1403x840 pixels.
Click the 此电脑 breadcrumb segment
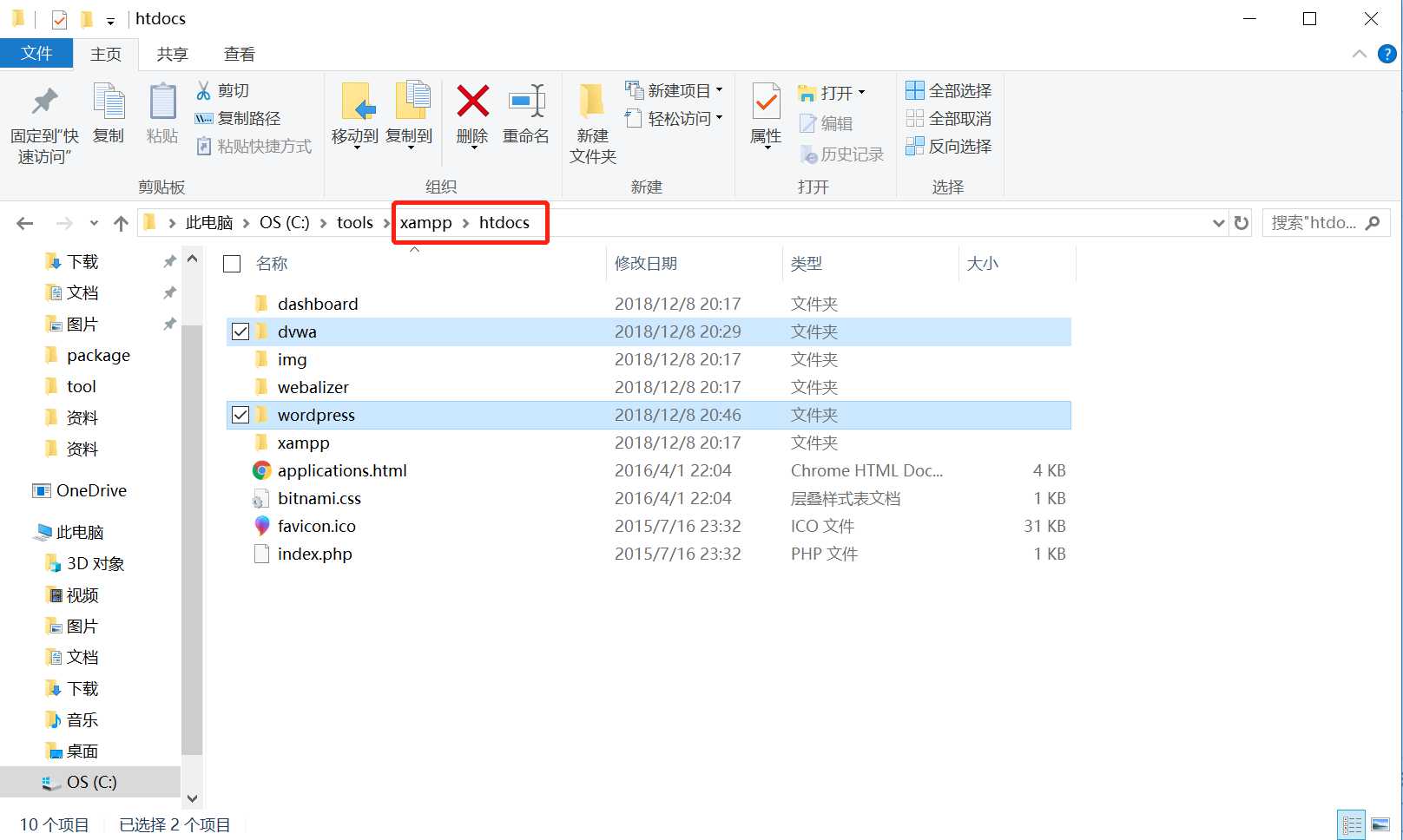pos(209,223)
